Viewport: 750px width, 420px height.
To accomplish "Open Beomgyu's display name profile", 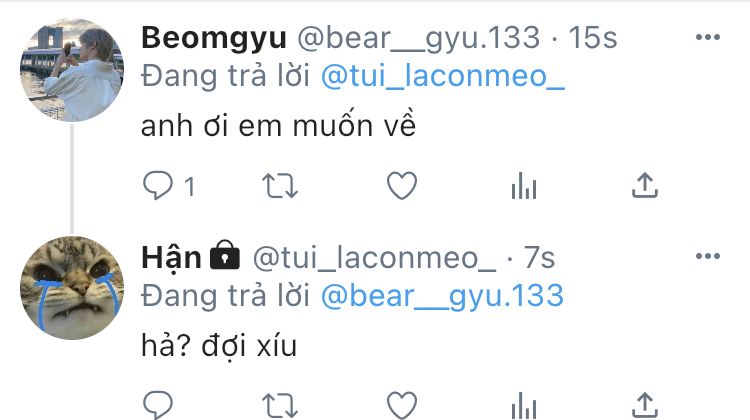I will (x=214, y=38).
